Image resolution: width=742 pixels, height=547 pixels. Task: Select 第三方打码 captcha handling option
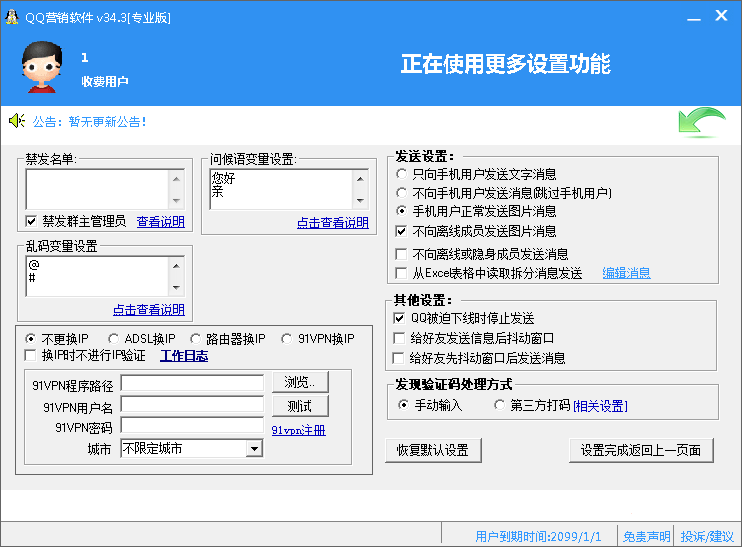click(x=499, y=405)
